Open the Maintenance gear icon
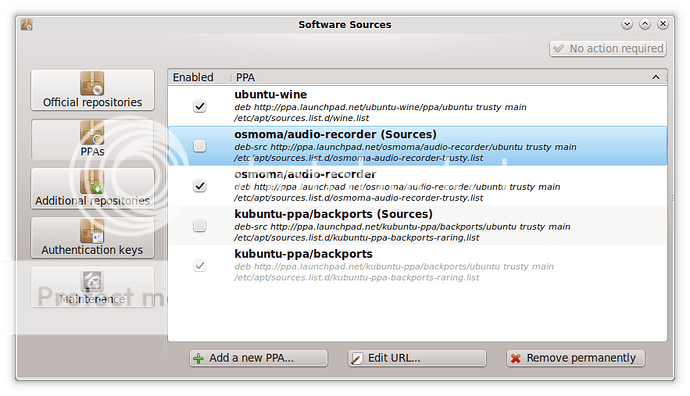The width and height of the screenshot is (690, 396). coord(92,281)
